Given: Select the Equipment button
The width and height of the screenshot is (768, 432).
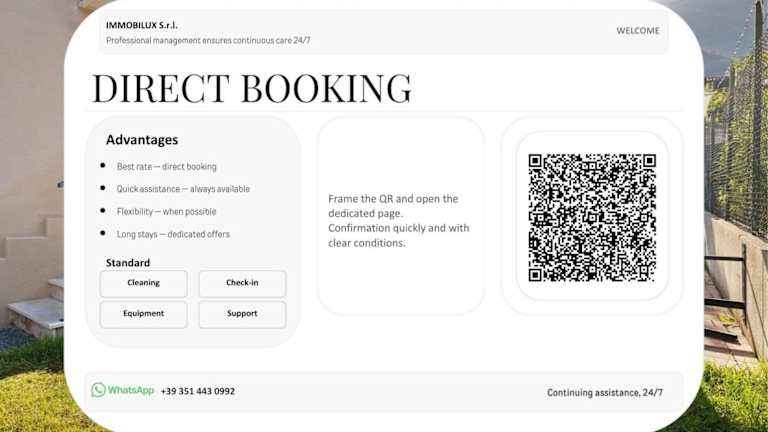Looking at the screenshot, I should [x=143, y=314].
